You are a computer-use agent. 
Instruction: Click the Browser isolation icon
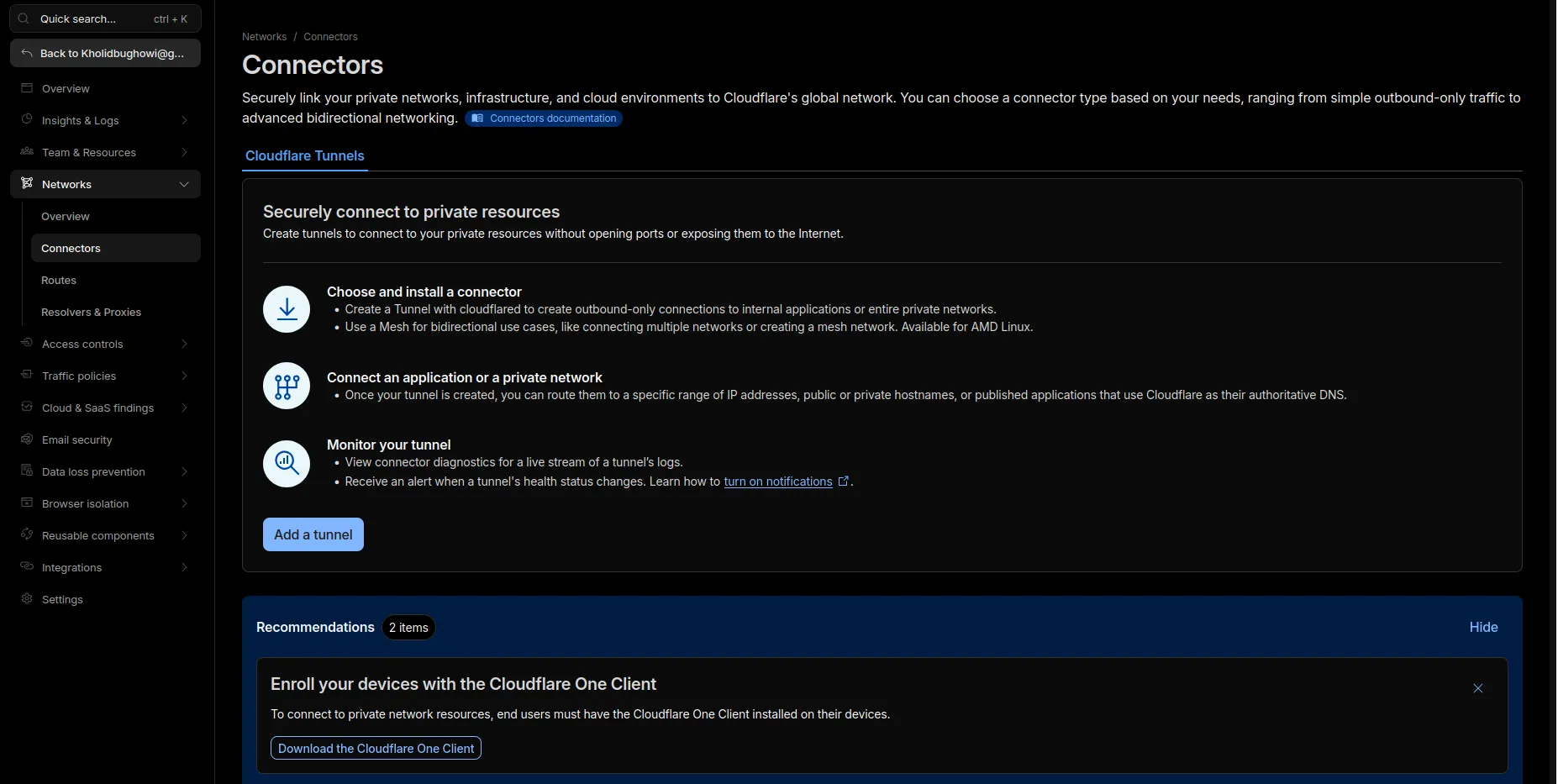coord(27,502)
